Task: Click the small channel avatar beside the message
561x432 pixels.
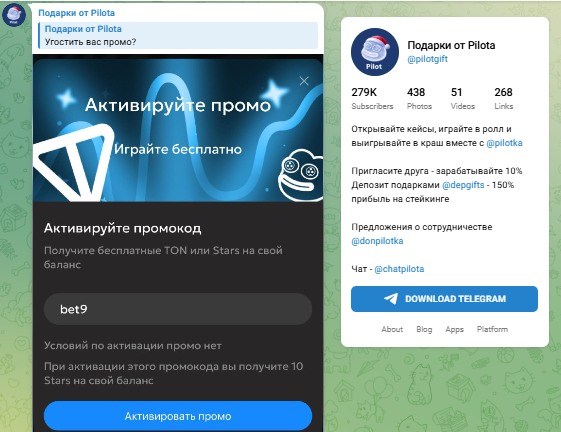Action: tap(14, 15)
